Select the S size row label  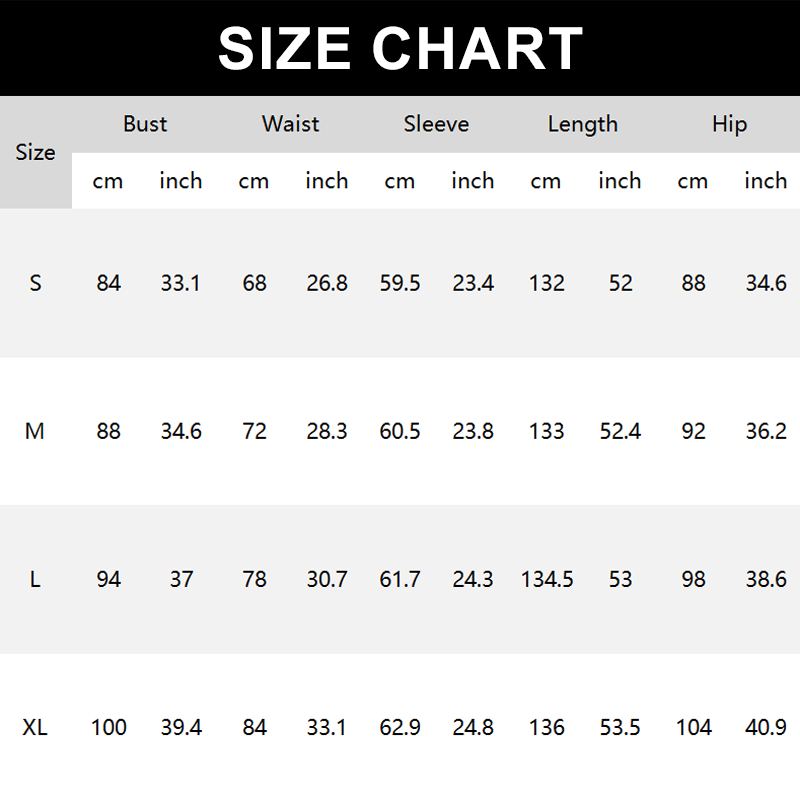click(36, 283)
